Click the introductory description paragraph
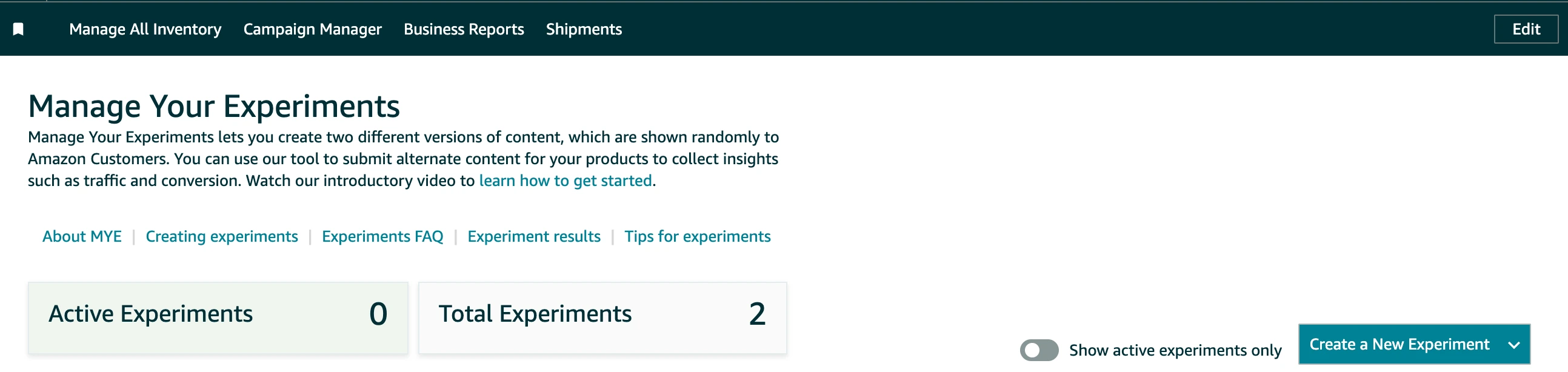 (402, 159)
